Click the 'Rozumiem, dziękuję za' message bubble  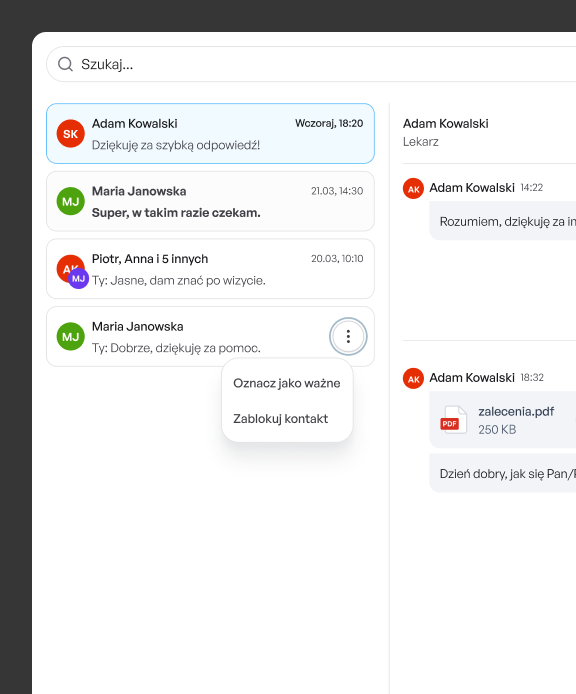click(503, 221)
